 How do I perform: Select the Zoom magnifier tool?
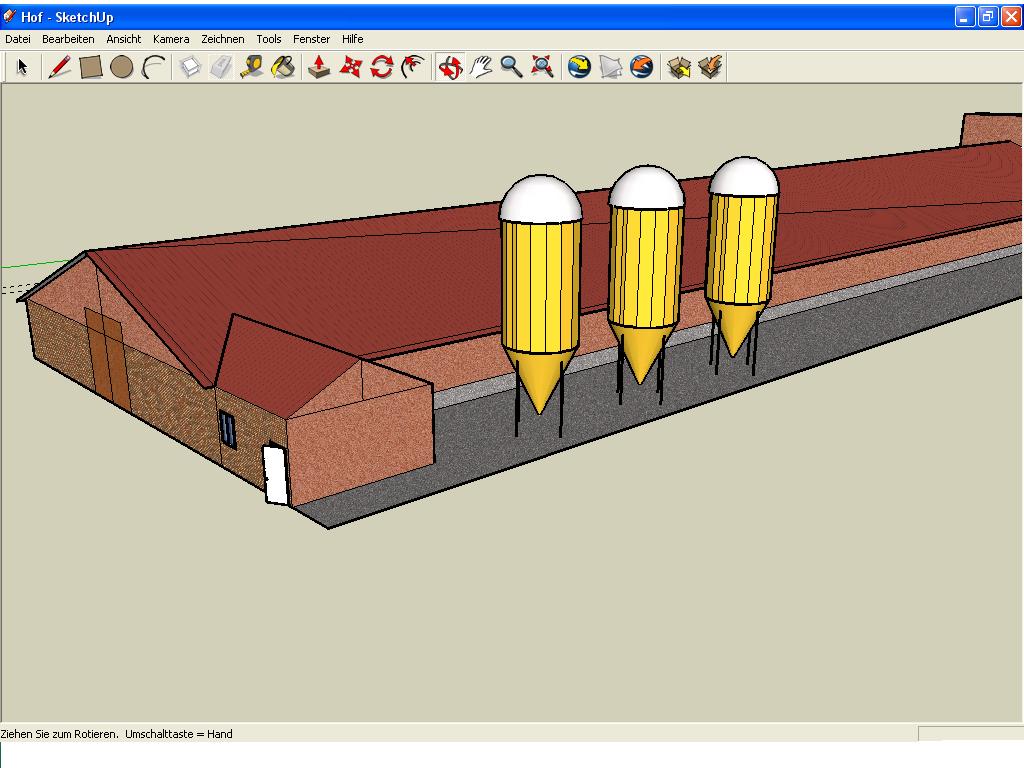[x=512, y=67]
